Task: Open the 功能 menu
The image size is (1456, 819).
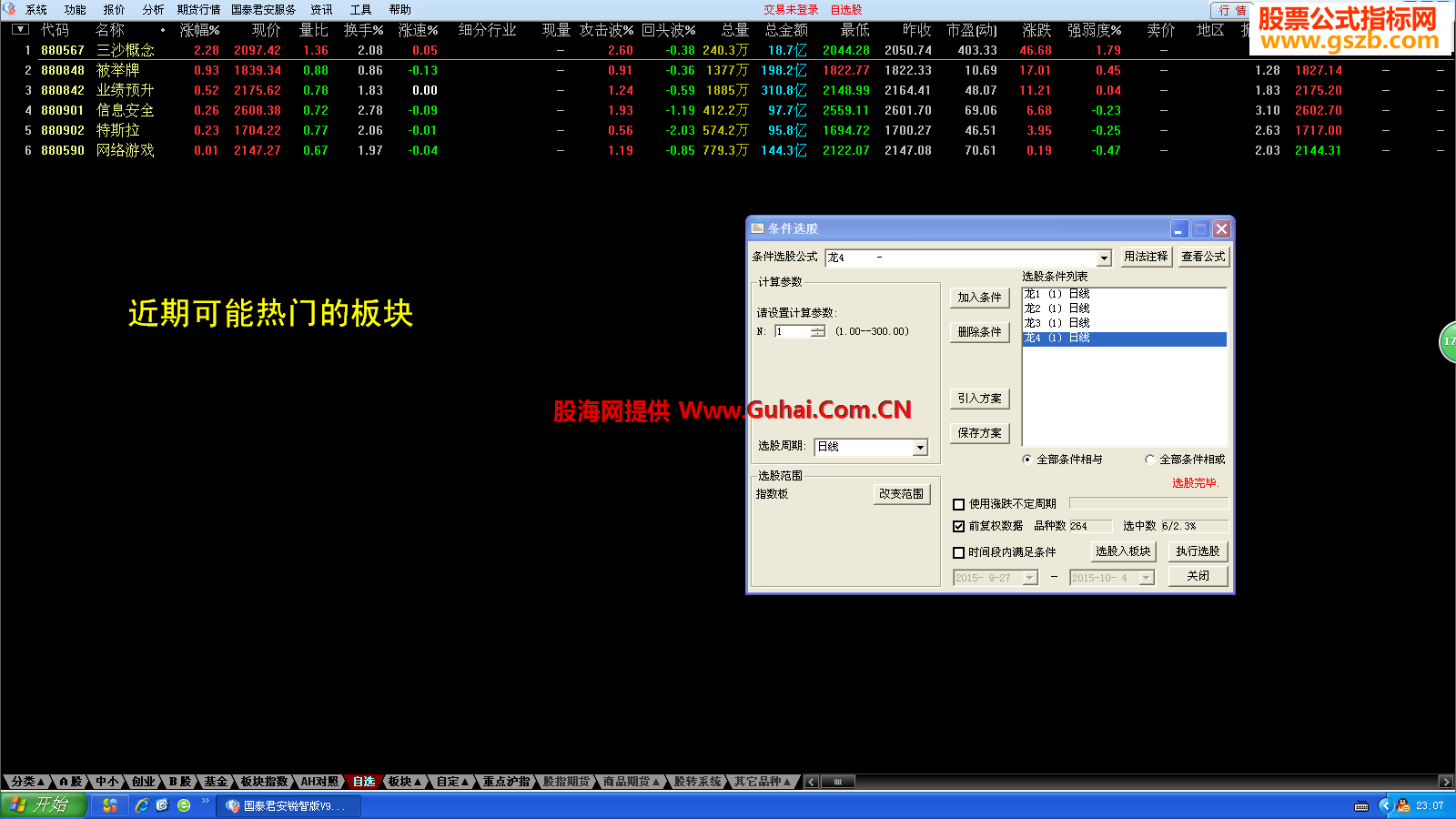Action: tap(76, 10)
